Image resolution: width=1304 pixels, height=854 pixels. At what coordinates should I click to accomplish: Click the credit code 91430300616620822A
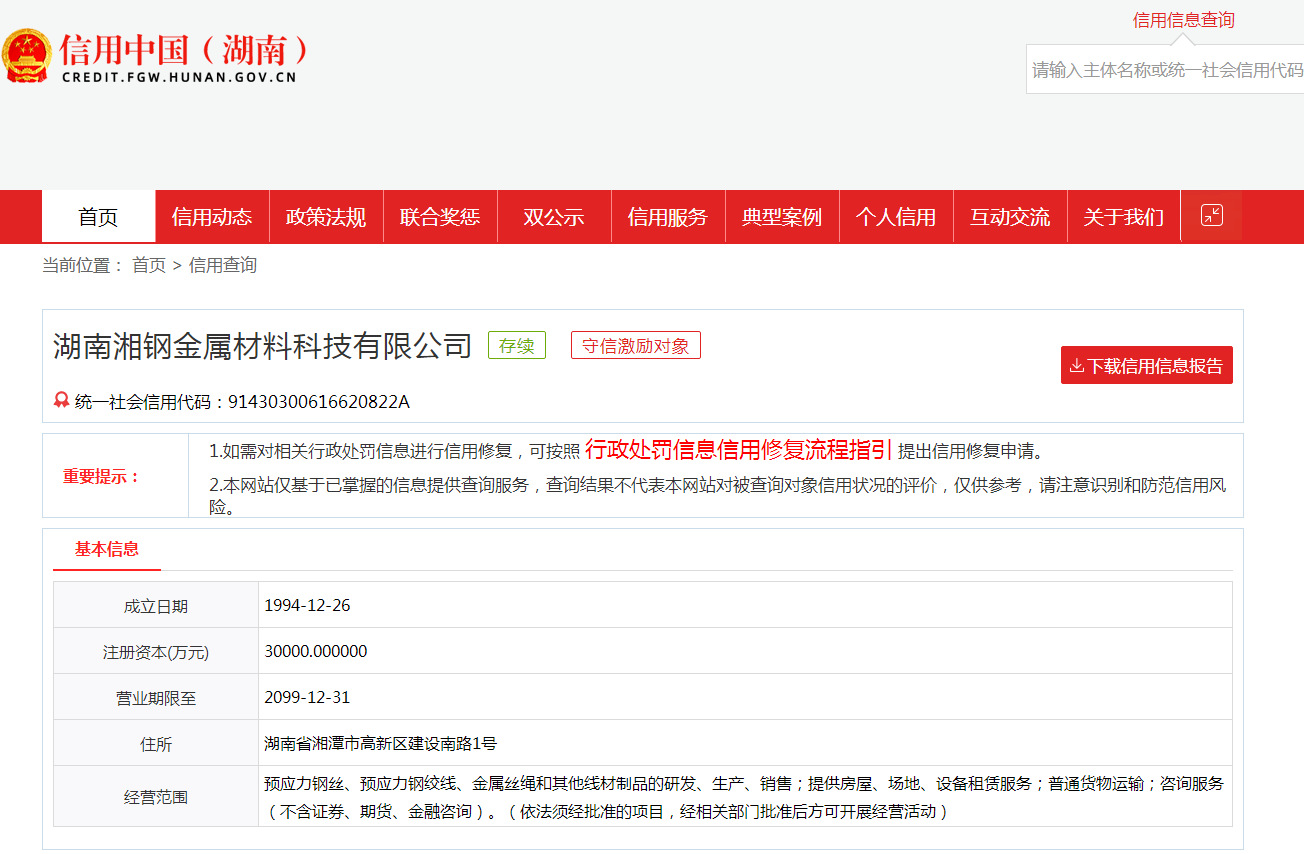(x=319, y=402)
